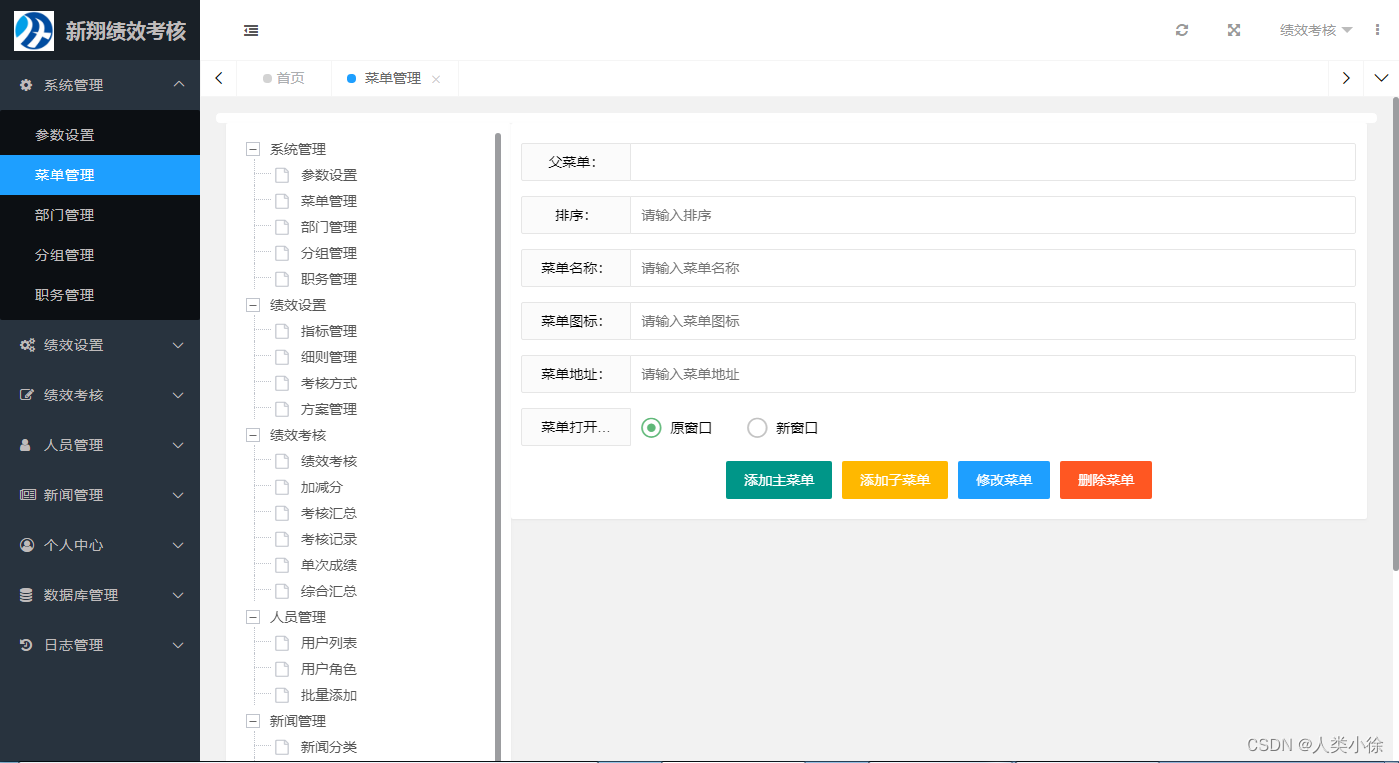Switch to the 菜单管理 tab
The width and height of the screenshot is (1399, 763).
[x=393, y=78]
